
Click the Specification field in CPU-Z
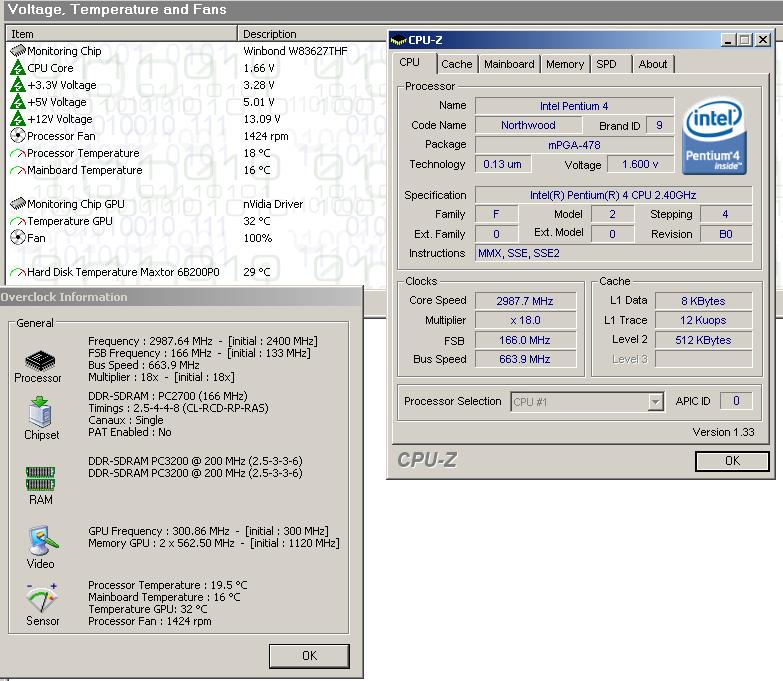tap(613, 195)
